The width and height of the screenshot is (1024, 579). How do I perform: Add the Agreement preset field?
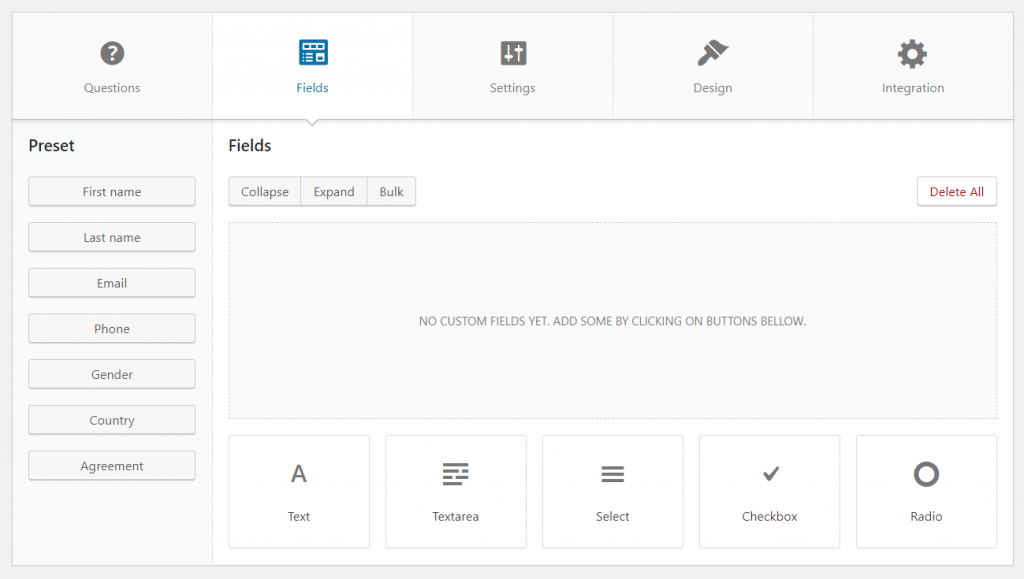(111, 465)
